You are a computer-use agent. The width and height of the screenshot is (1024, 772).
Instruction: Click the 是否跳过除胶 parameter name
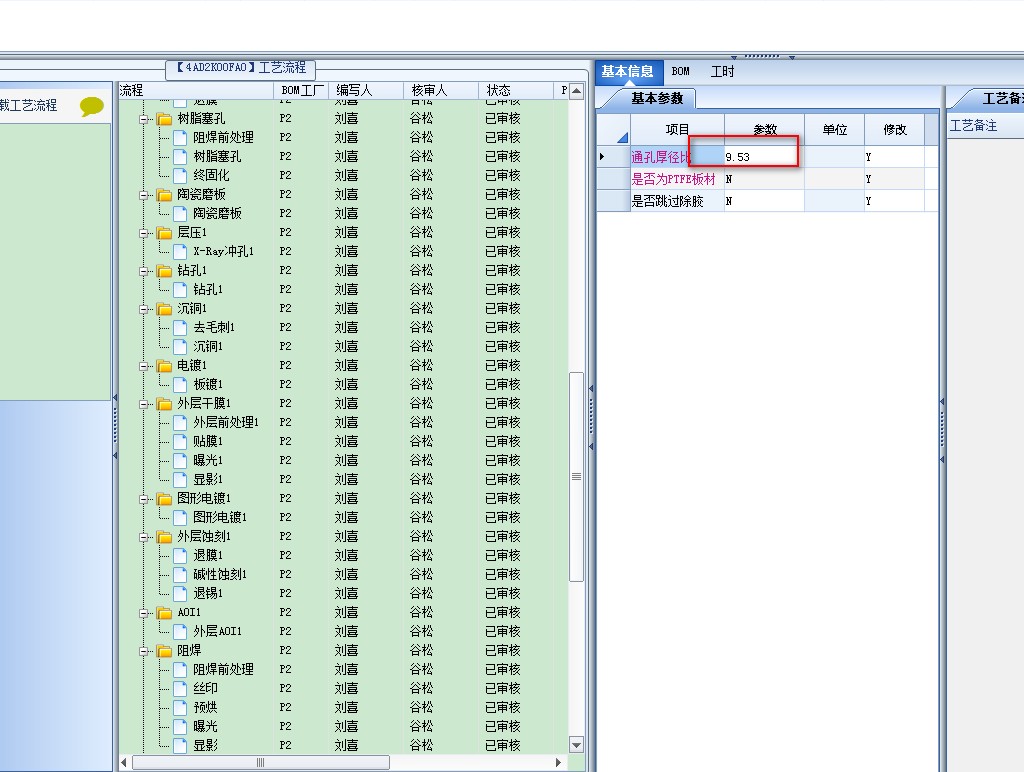pyautogui.click(x=667, y=201)
